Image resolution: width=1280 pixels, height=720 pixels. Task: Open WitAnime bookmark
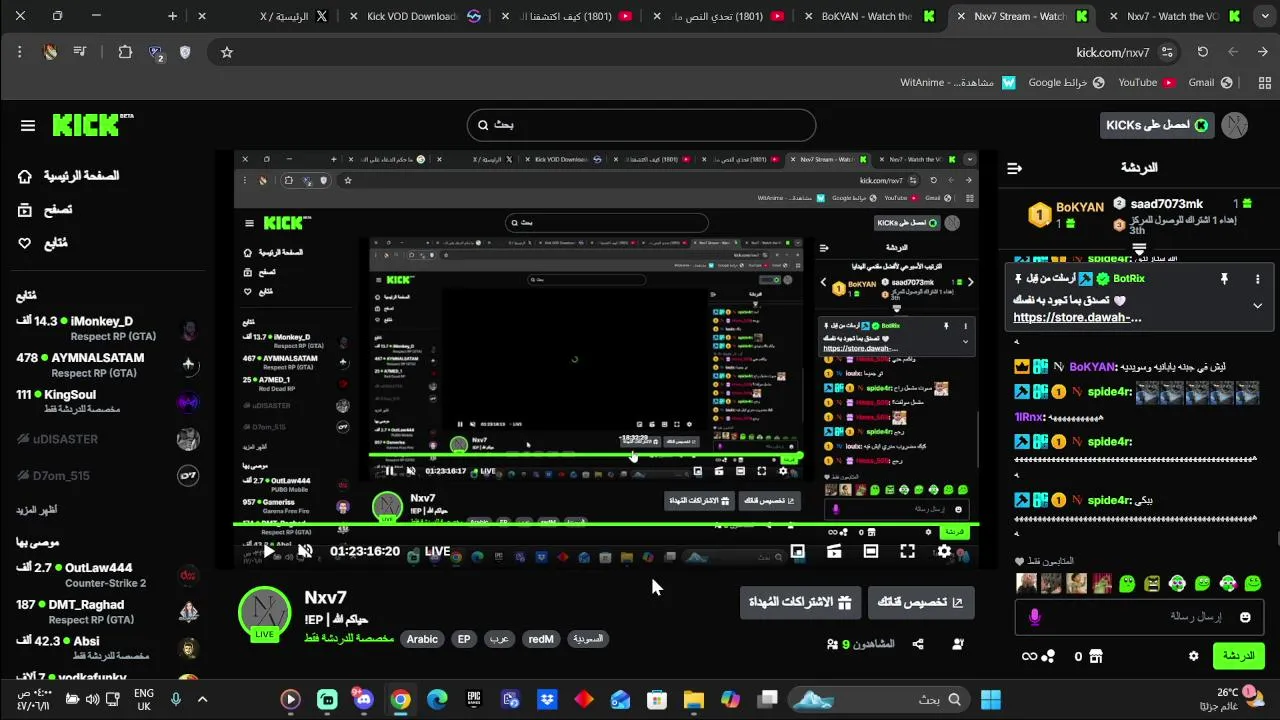pos(957,83)
